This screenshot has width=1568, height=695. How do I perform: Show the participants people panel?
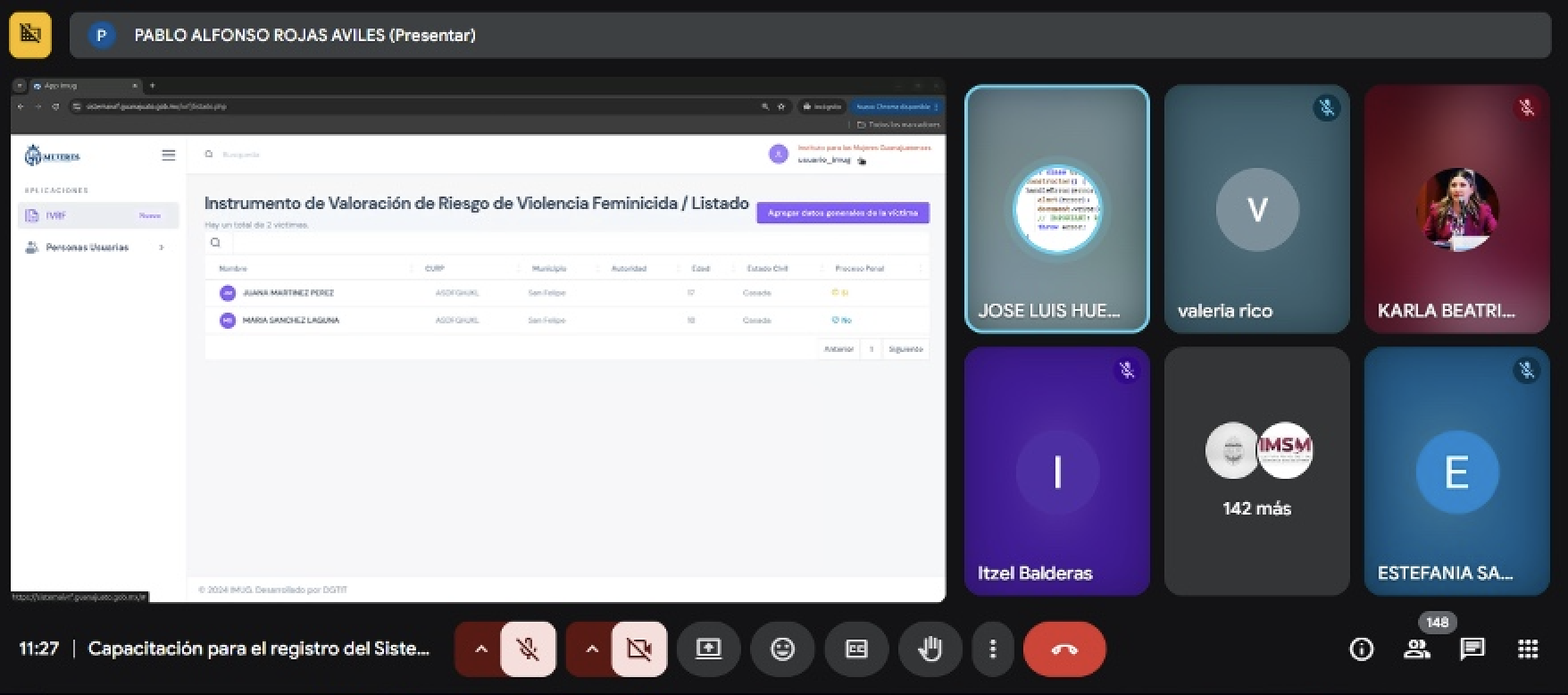pos(1416,649)
